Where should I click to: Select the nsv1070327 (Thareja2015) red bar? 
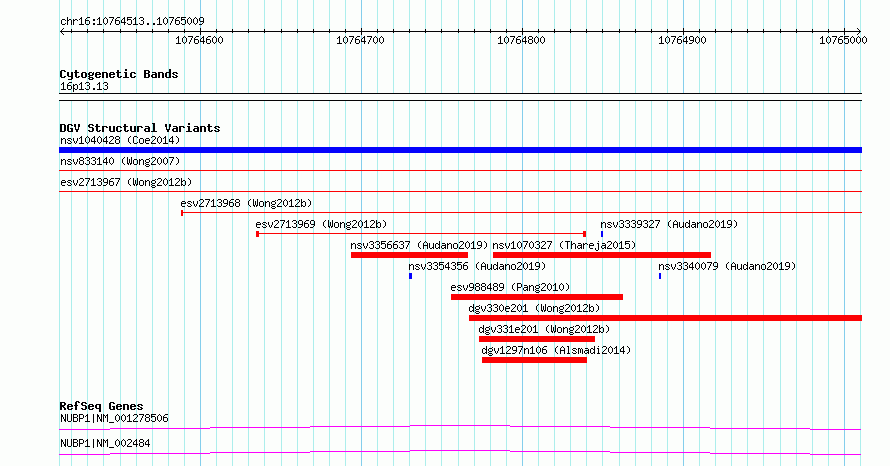(602, 255)
